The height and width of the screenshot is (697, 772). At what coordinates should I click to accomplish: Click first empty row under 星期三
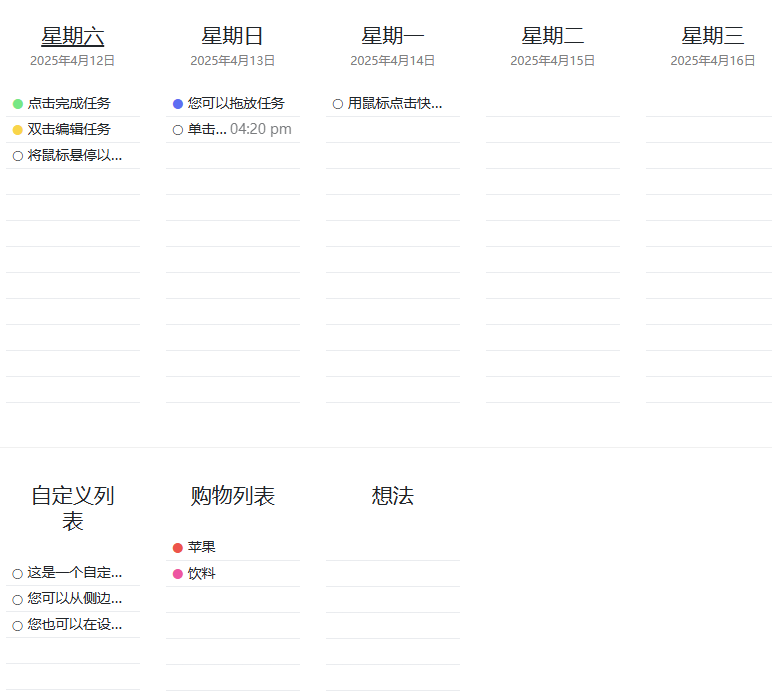coord(709,104)
